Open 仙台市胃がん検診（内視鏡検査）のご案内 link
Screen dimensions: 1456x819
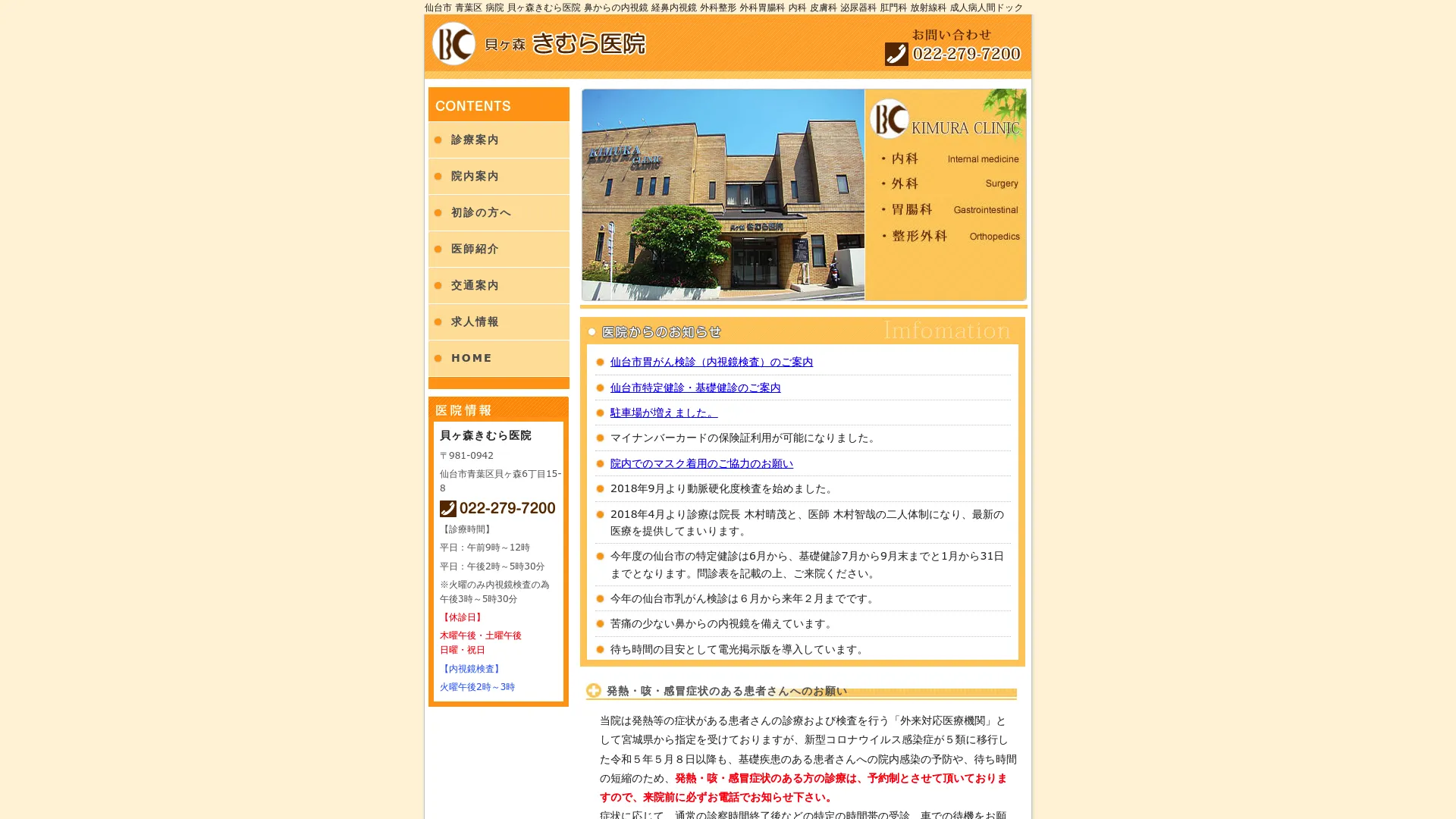pyautogui.click(x=711, y=362)
